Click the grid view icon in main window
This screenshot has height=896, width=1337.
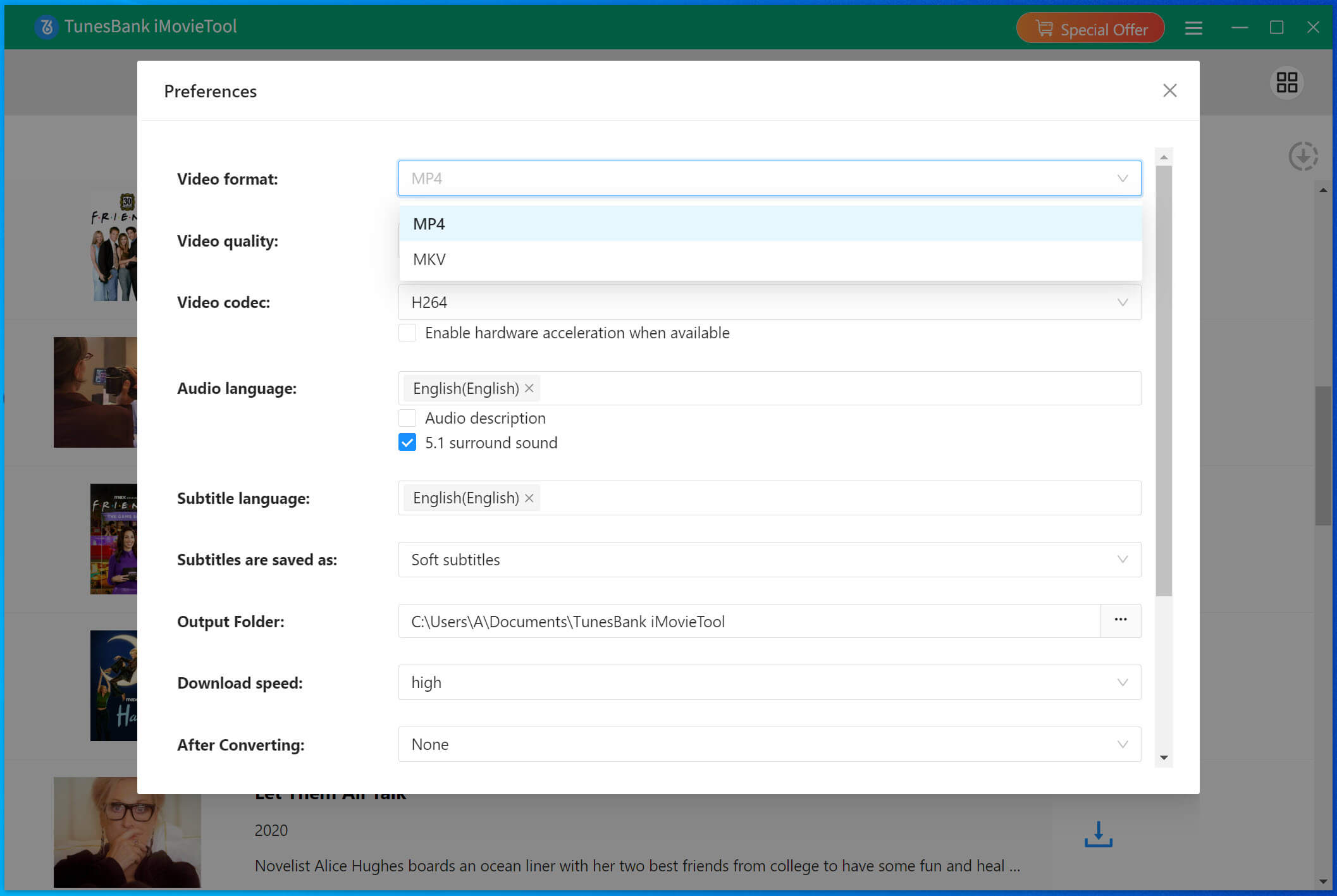[1286, 82]
